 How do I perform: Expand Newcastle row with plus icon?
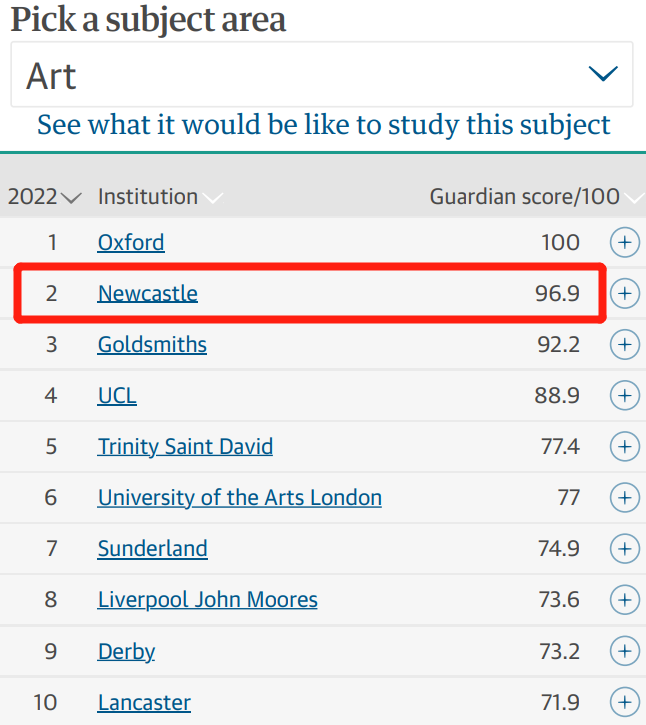coord(625,293)
